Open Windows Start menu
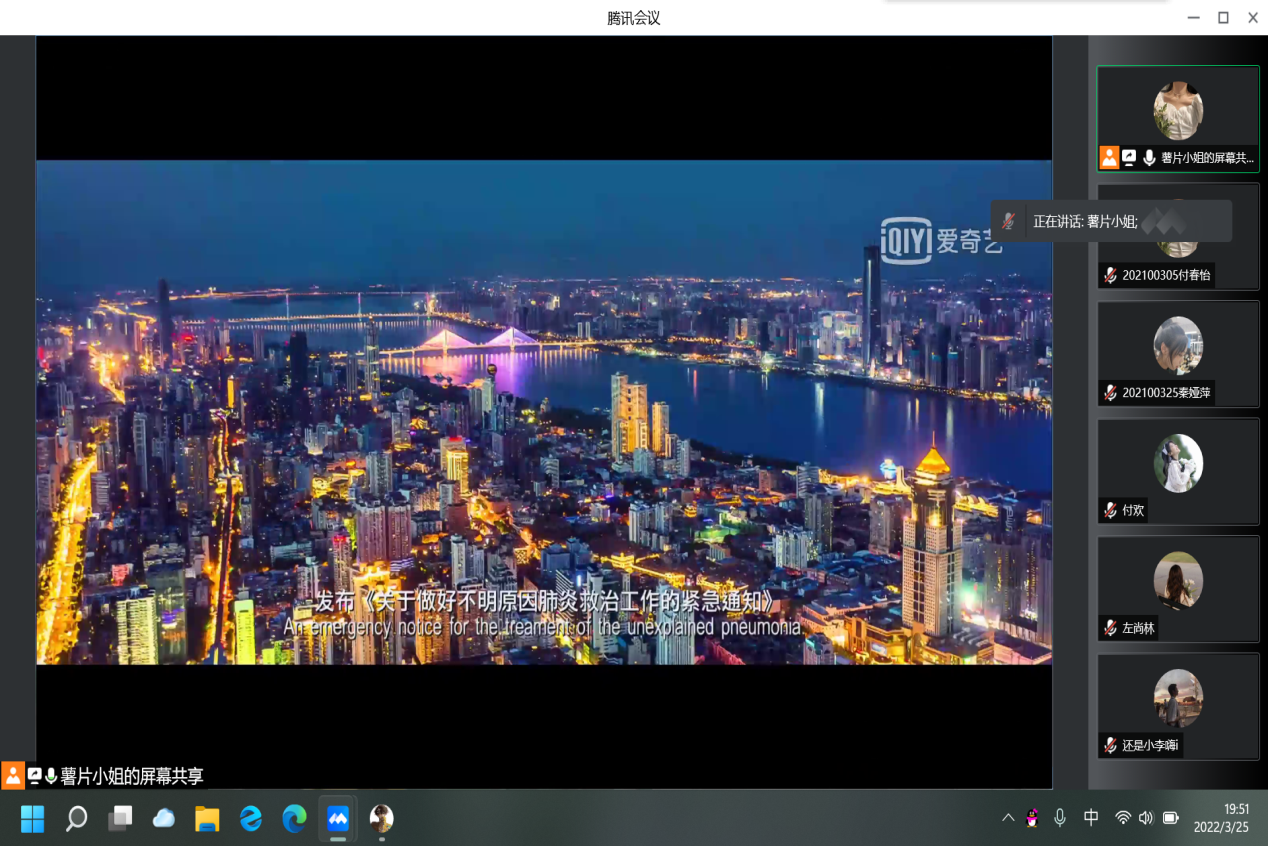Screen dimensions: 1268x846 [x=33, y=819]
